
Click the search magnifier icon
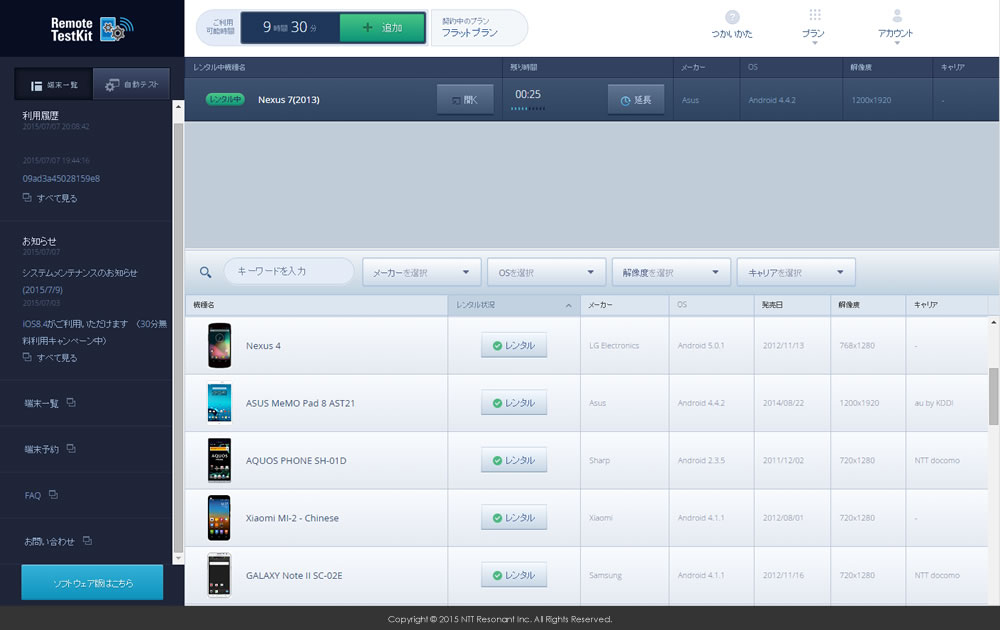point(206,272)
